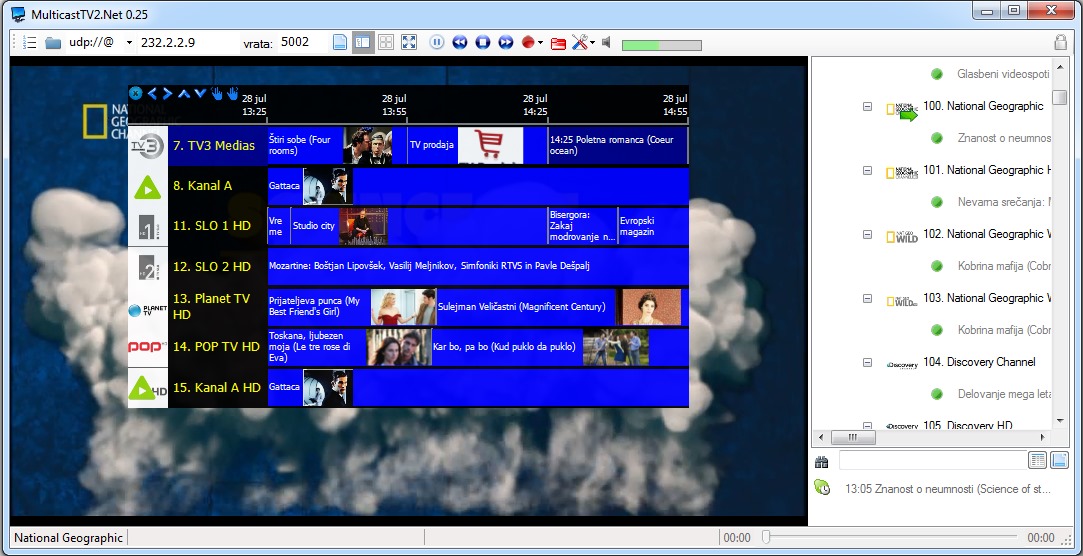Click the Evropski magazin program block
1083x556 pixels.
click(x=653, y=226)
